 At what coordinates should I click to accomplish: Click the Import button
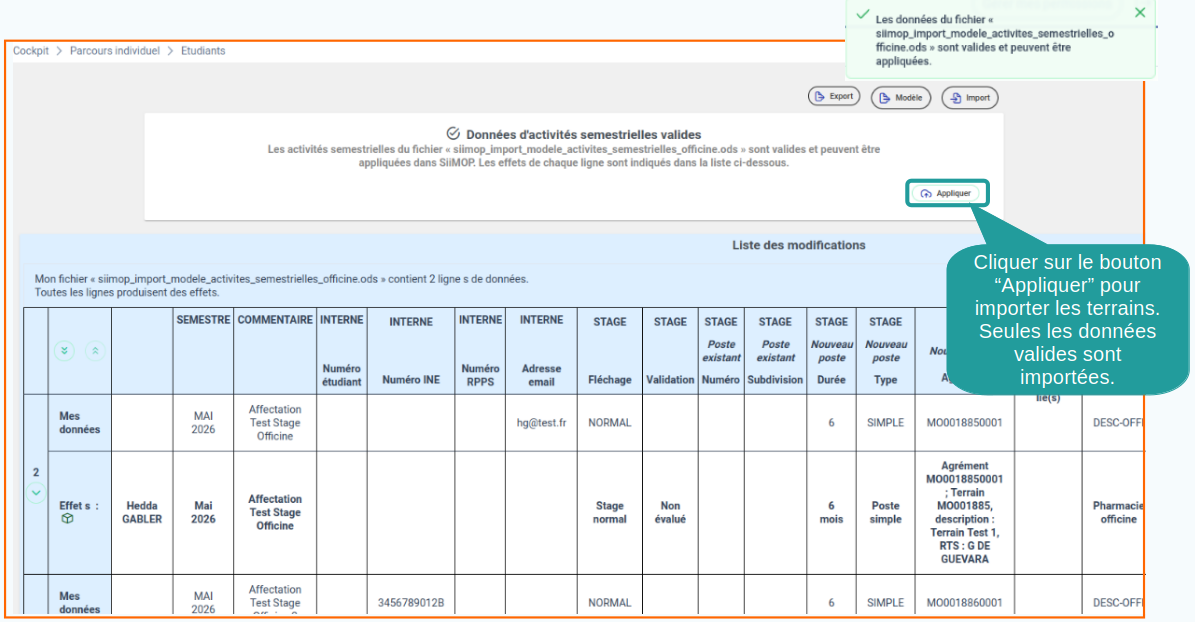pyautogui.click(x=970, y=98)
